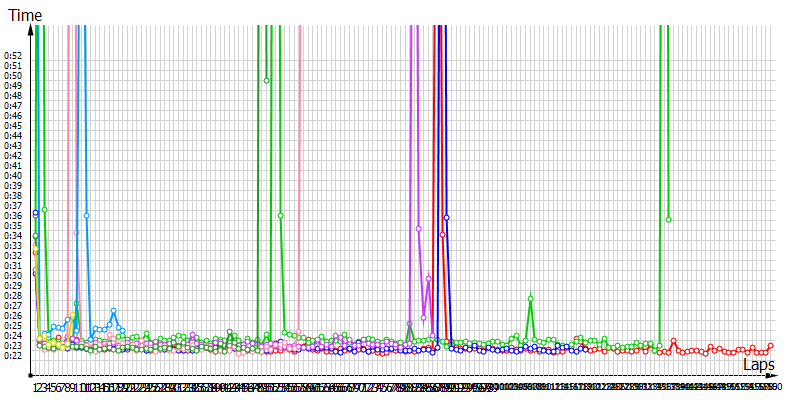This screenshot has width=800, height=400.
Task: Select the green spike point near 0:28
Action: (x=530, y=298)
